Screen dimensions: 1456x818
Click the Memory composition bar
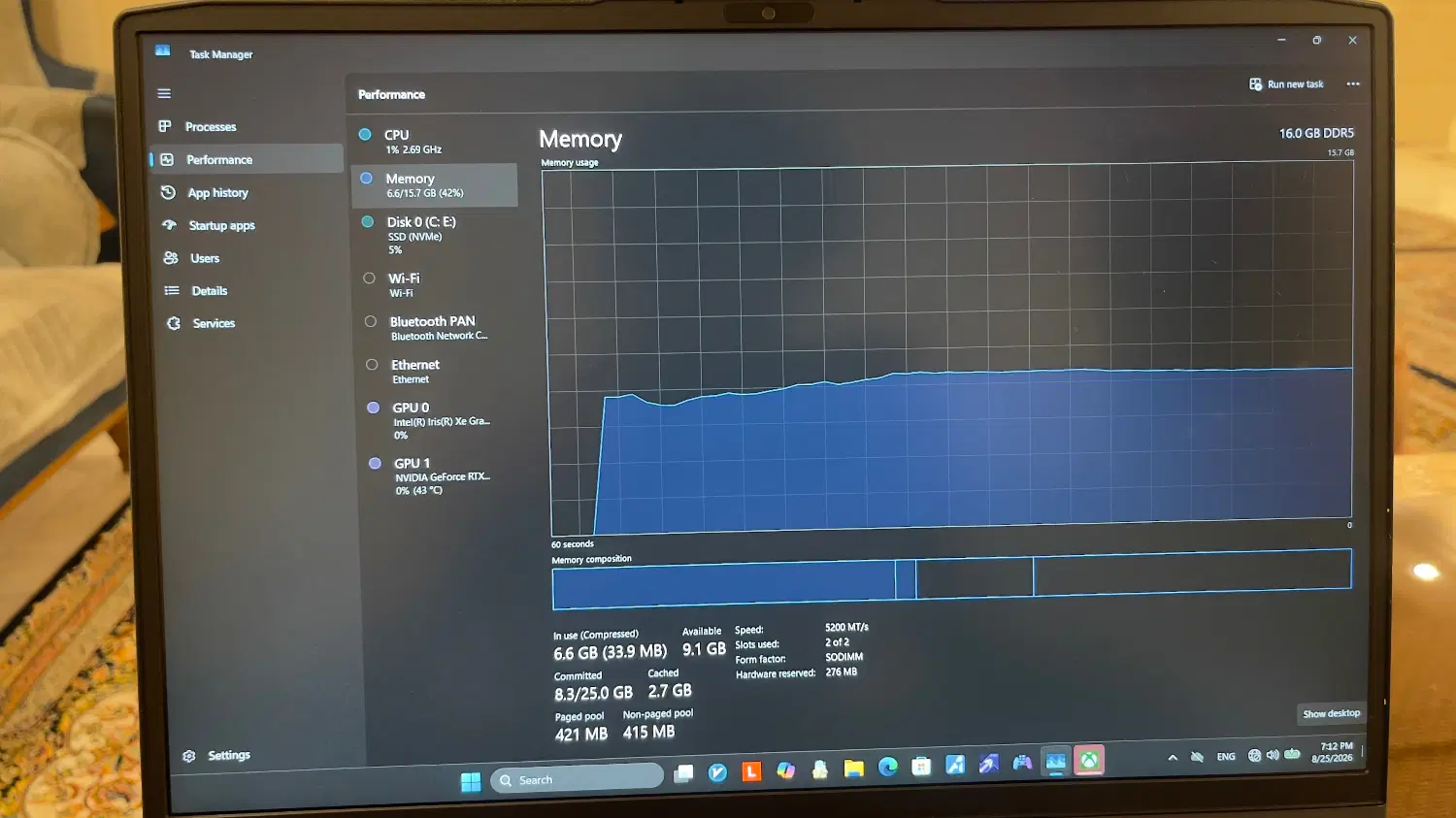(x=951, y=579)
